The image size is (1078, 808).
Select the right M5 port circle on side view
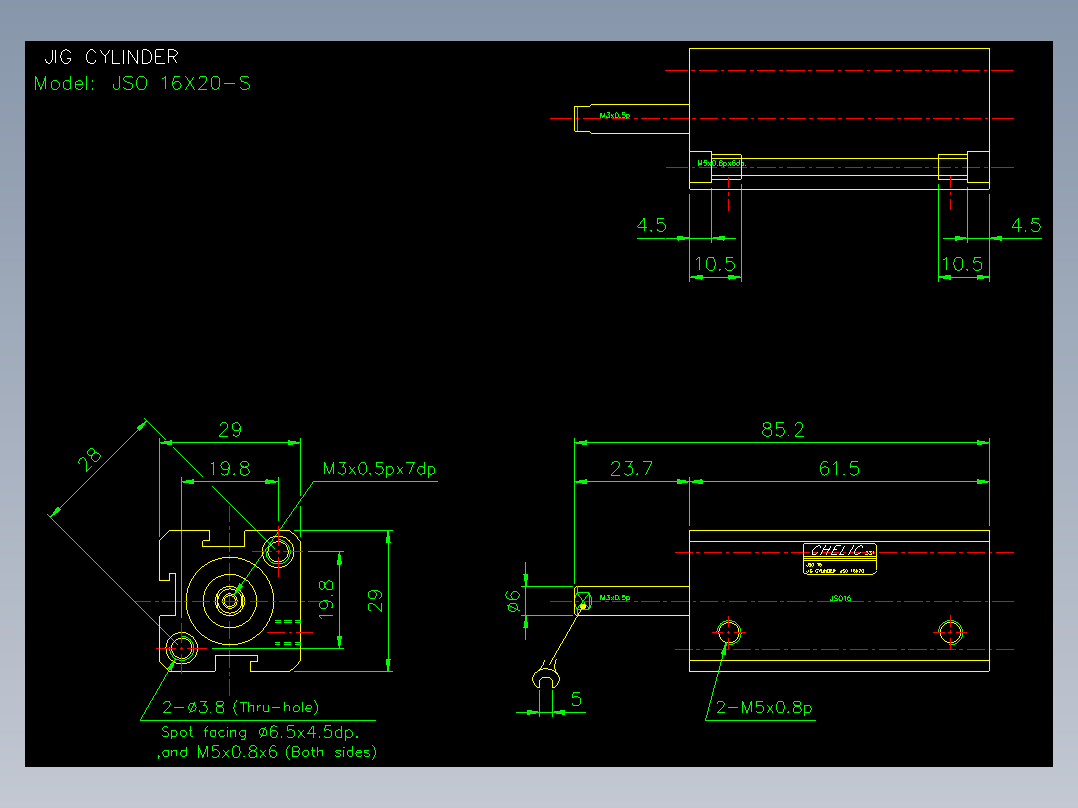[950, 632]
